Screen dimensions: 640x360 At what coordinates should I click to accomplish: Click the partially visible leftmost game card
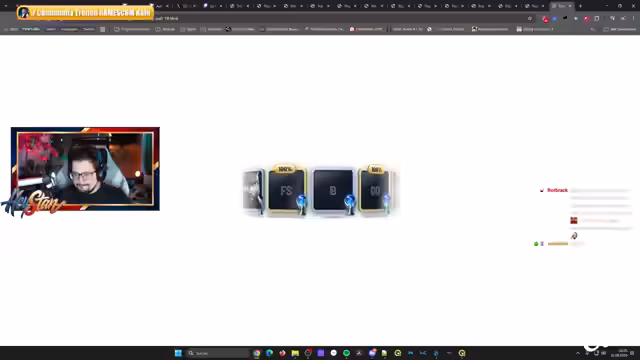tap(253, 191)
